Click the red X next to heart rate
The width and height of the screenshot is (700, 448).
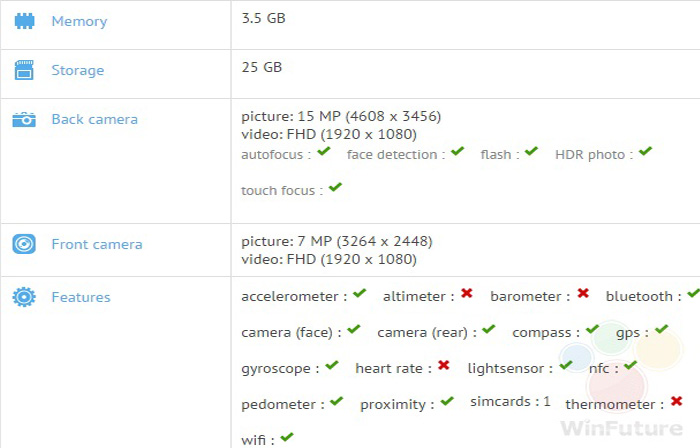444,365
